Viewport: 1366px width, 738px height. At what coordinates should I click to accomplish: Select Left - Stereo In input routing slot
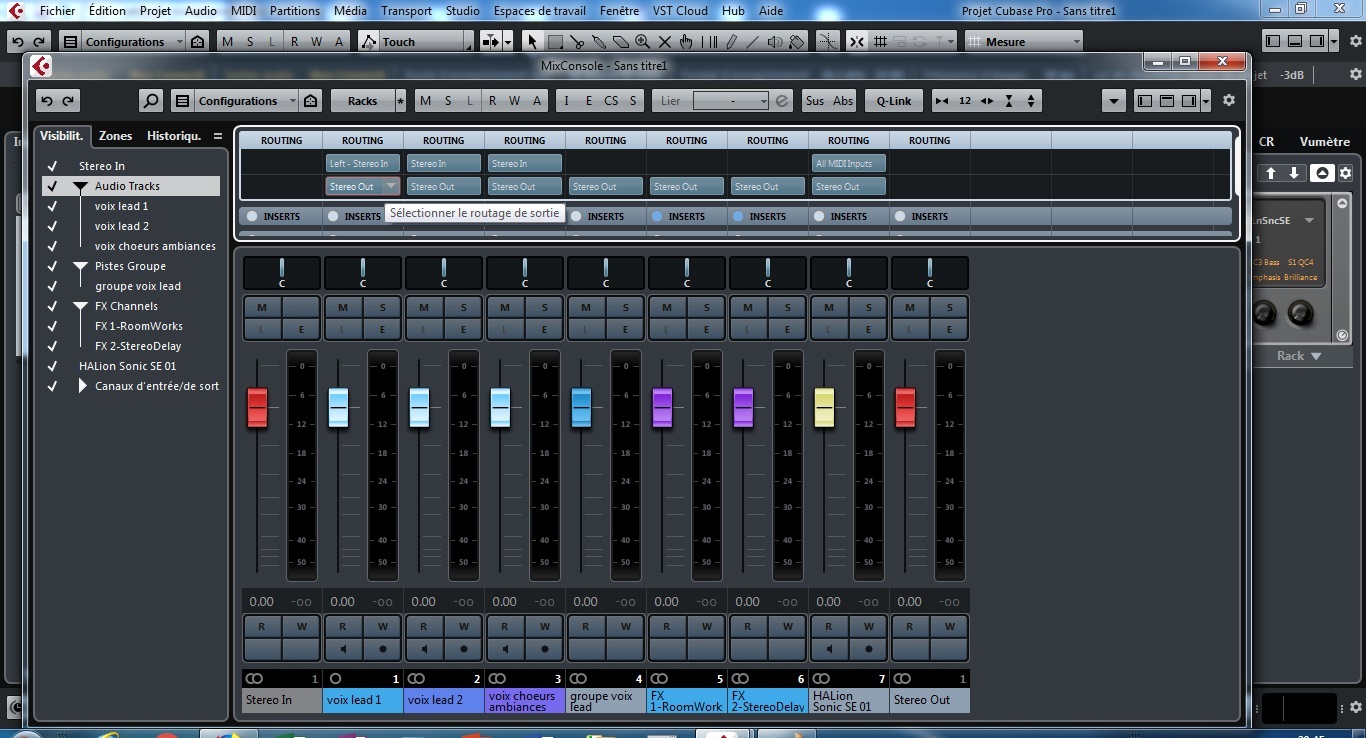[363, 164]
